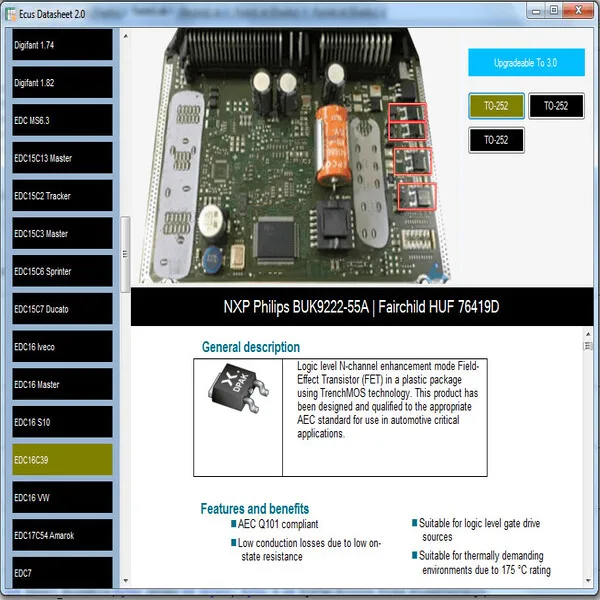The image size is (600, 600).
Task: Click the Upgradeable To 3.0 button
Action: (526, 62)
